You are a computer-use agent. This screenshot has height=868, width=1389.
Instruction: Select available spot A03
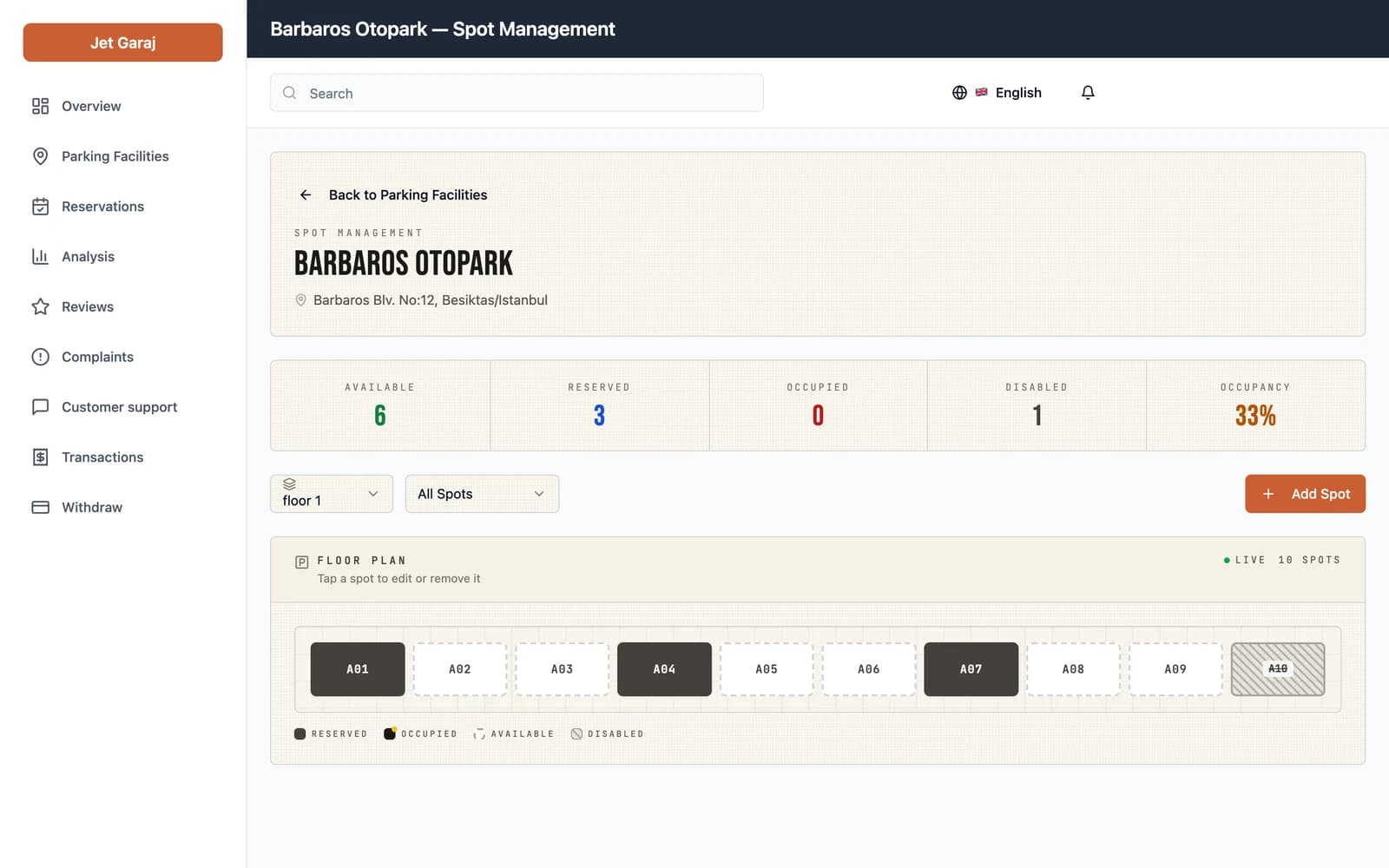coord(562,669)
